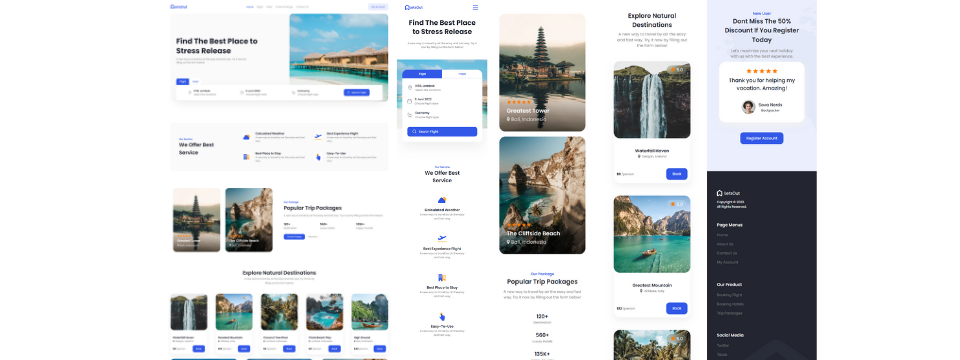Viewport: 960px width, 360px height.
Task: Click the Register Account button
Action: 762,138
